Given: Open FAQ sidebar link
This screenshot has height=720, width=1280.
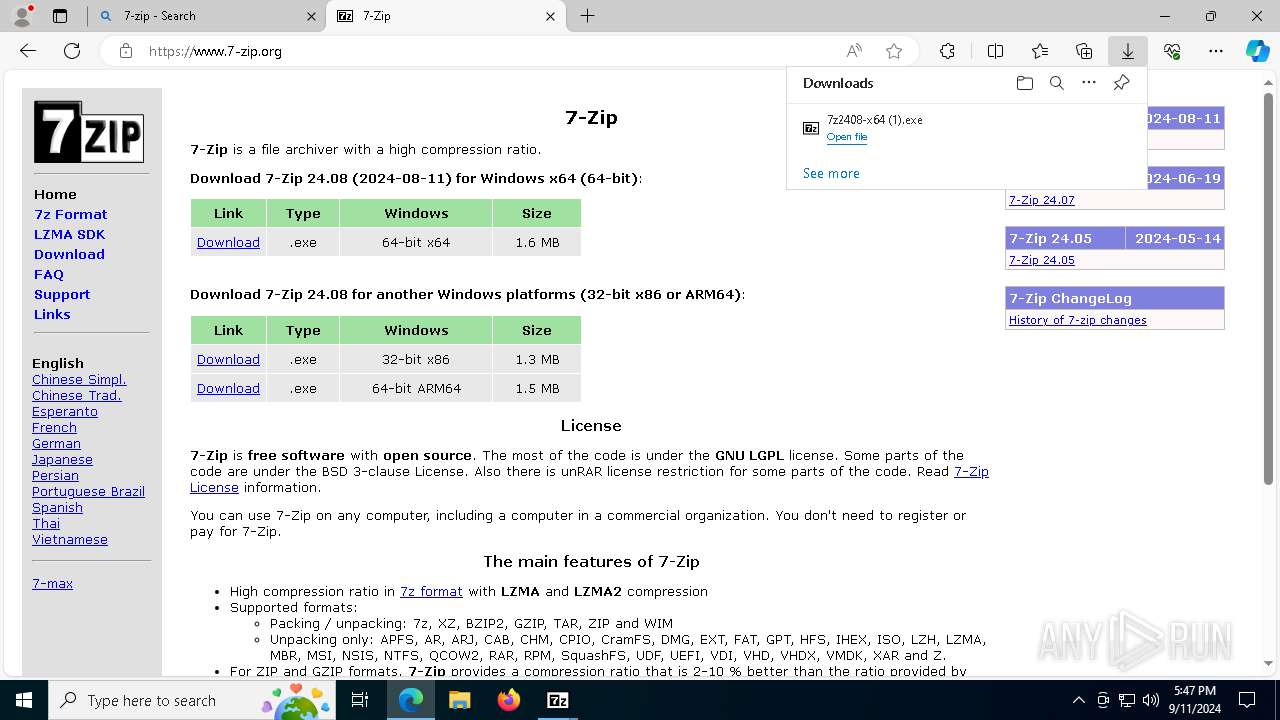Looking at the screenshot, I should click(49, 274).
